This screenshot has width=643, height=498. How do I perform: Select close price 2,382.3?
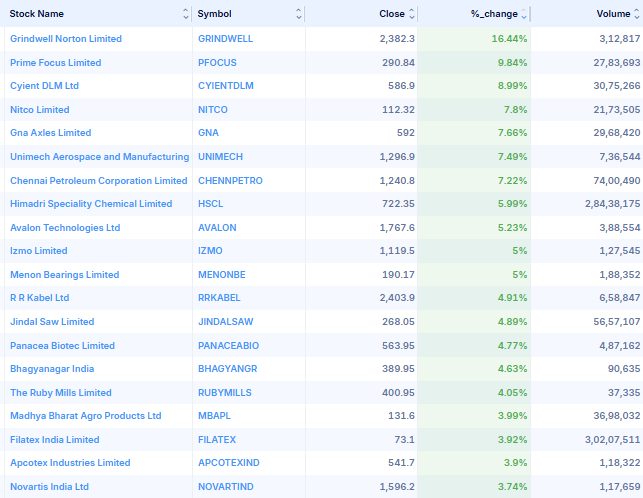tap(397, 39)
